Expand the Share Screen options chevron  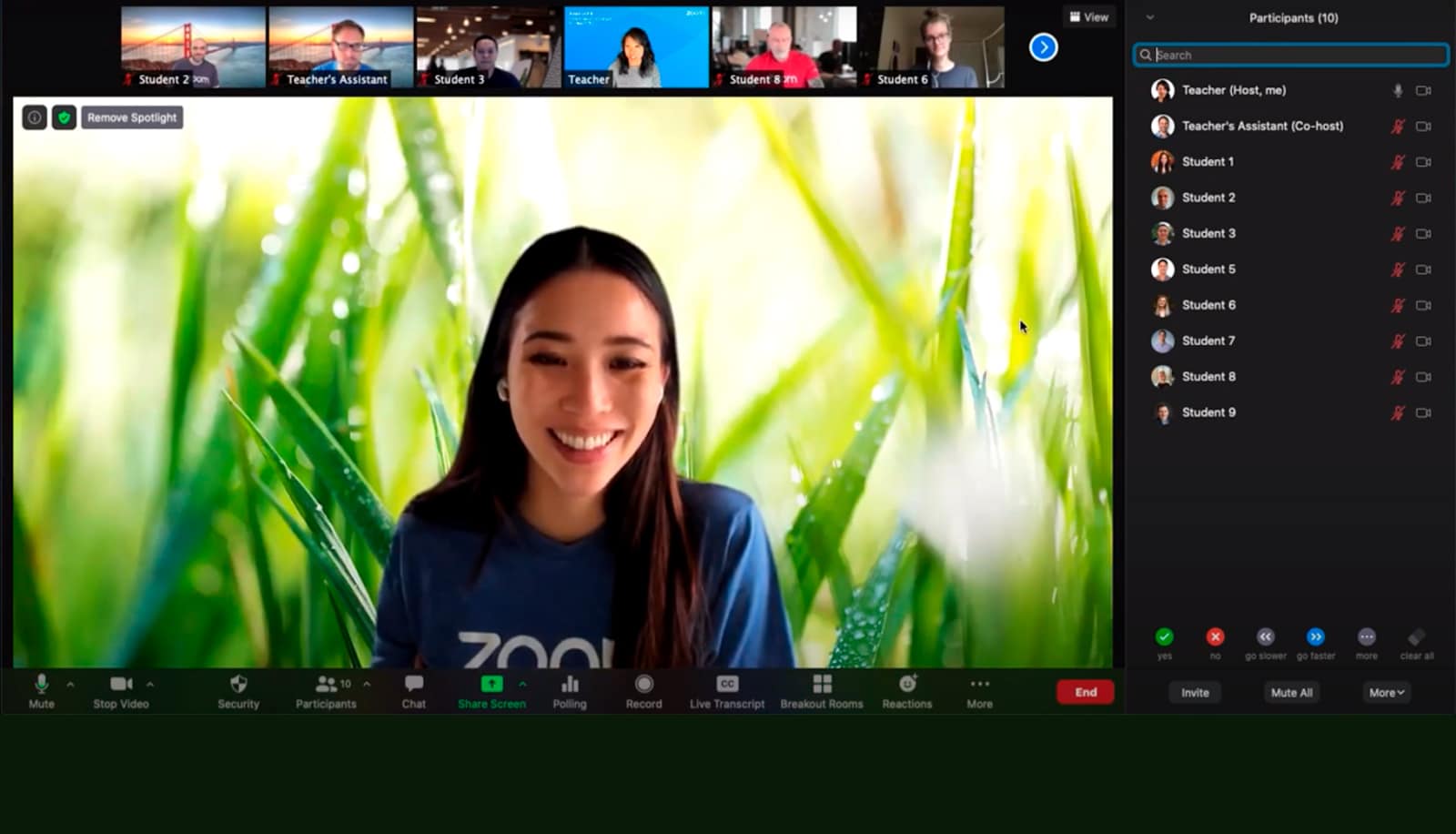click(x=522, y=685)
